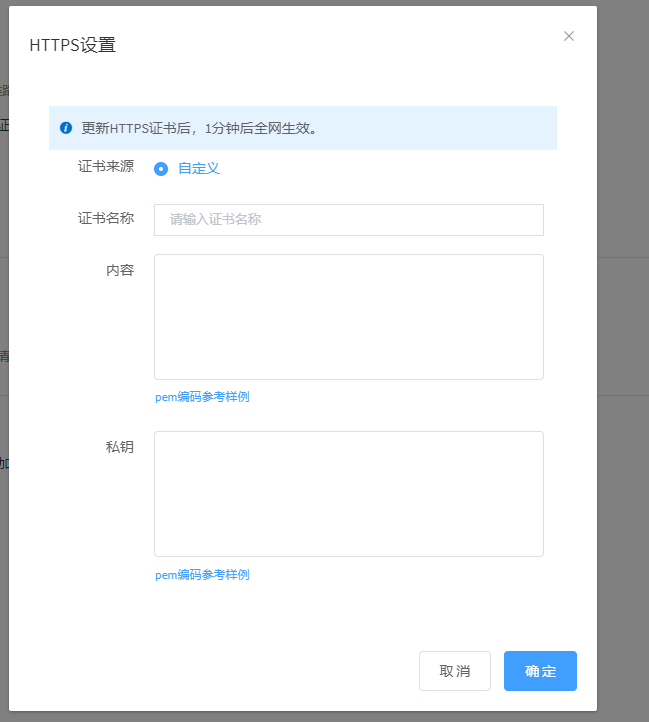This screenshot has width=649, height=722.
Task: Open pem编码参考样例 link below 私钥 box
Action: pos(202,575)
